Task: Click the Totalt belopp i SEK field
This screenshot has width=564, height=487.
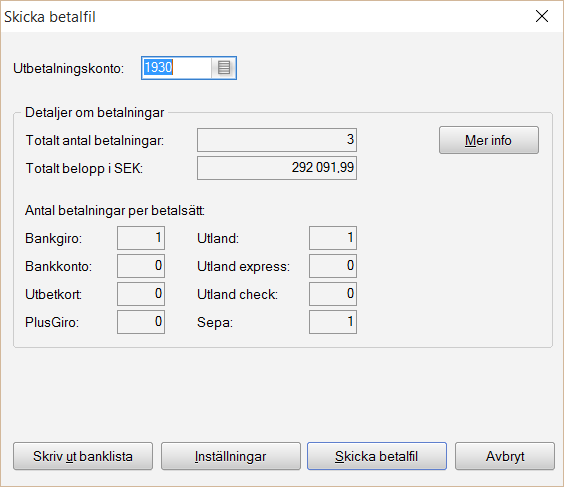Action: pos(277,168)
